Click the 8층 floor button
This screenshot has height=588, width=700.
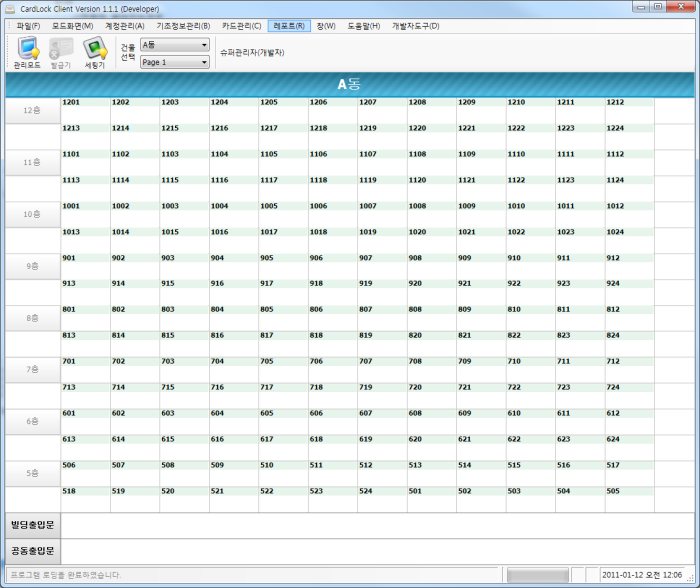(33, 318)
